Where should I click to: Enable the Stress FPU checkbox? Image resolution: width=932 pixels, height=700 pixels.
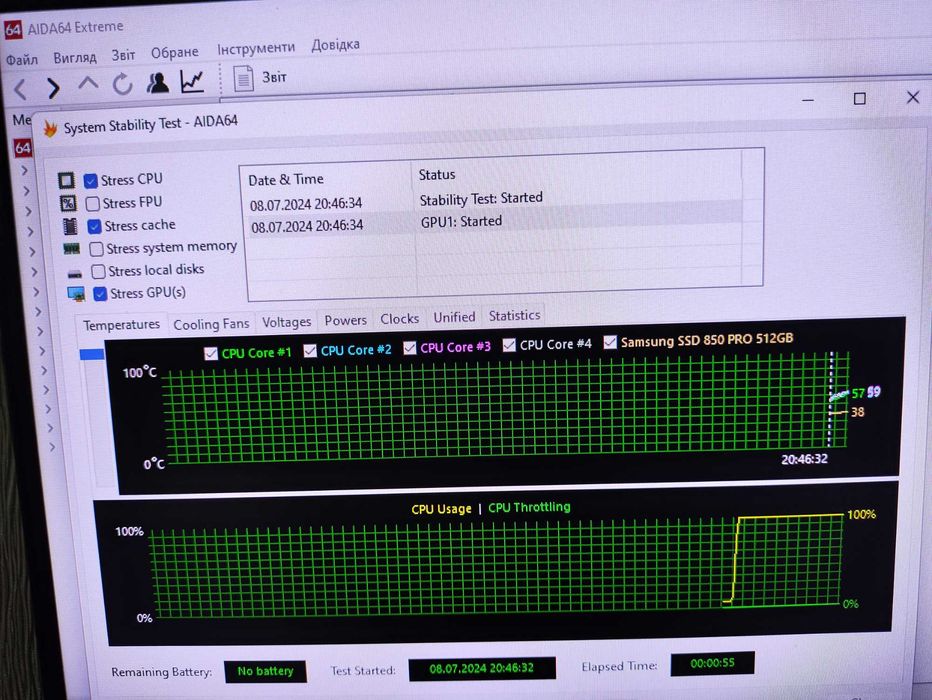point(93,204)
